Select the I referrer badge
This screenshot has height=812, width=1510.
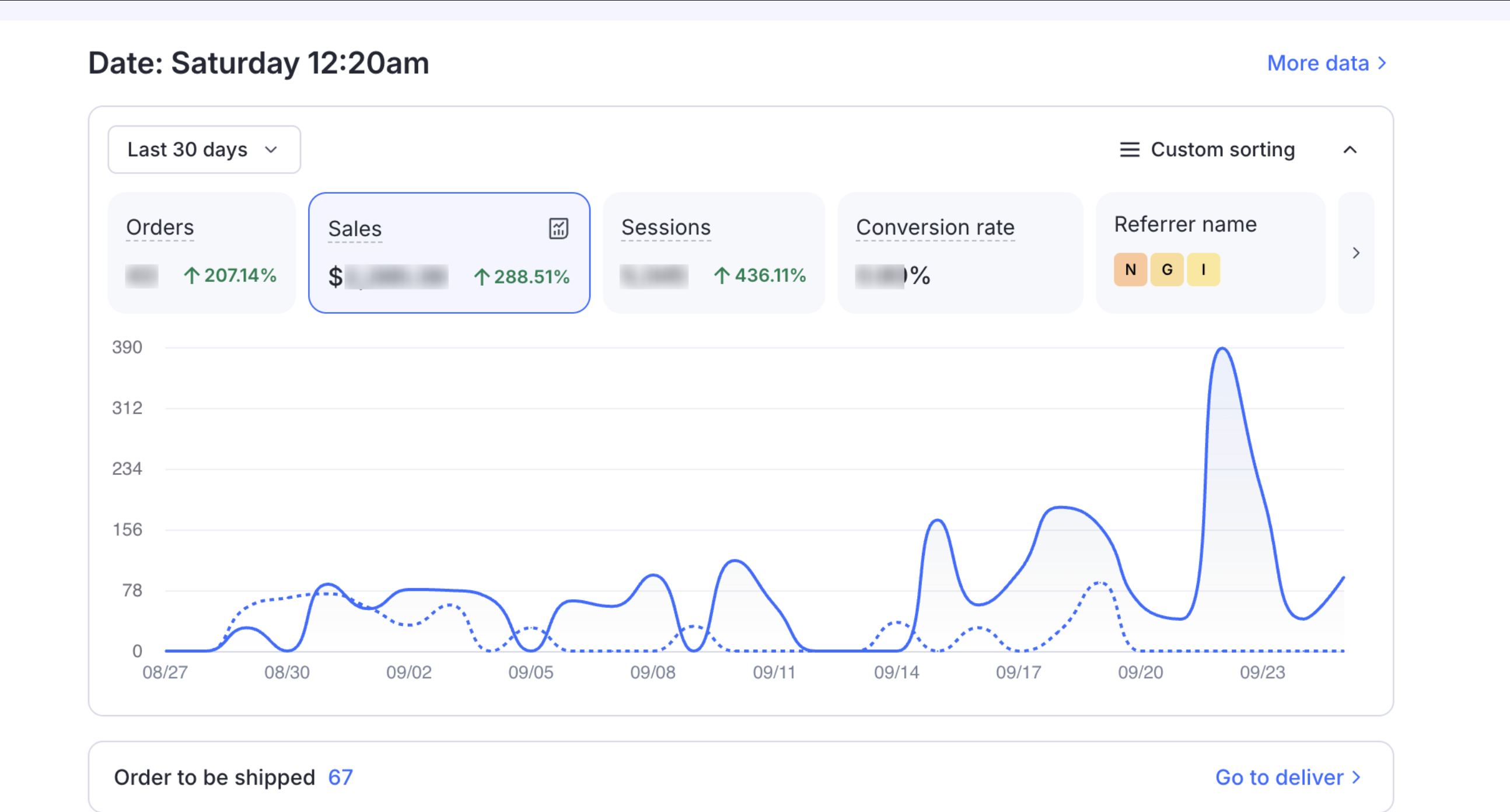[x=1203, y=269]
